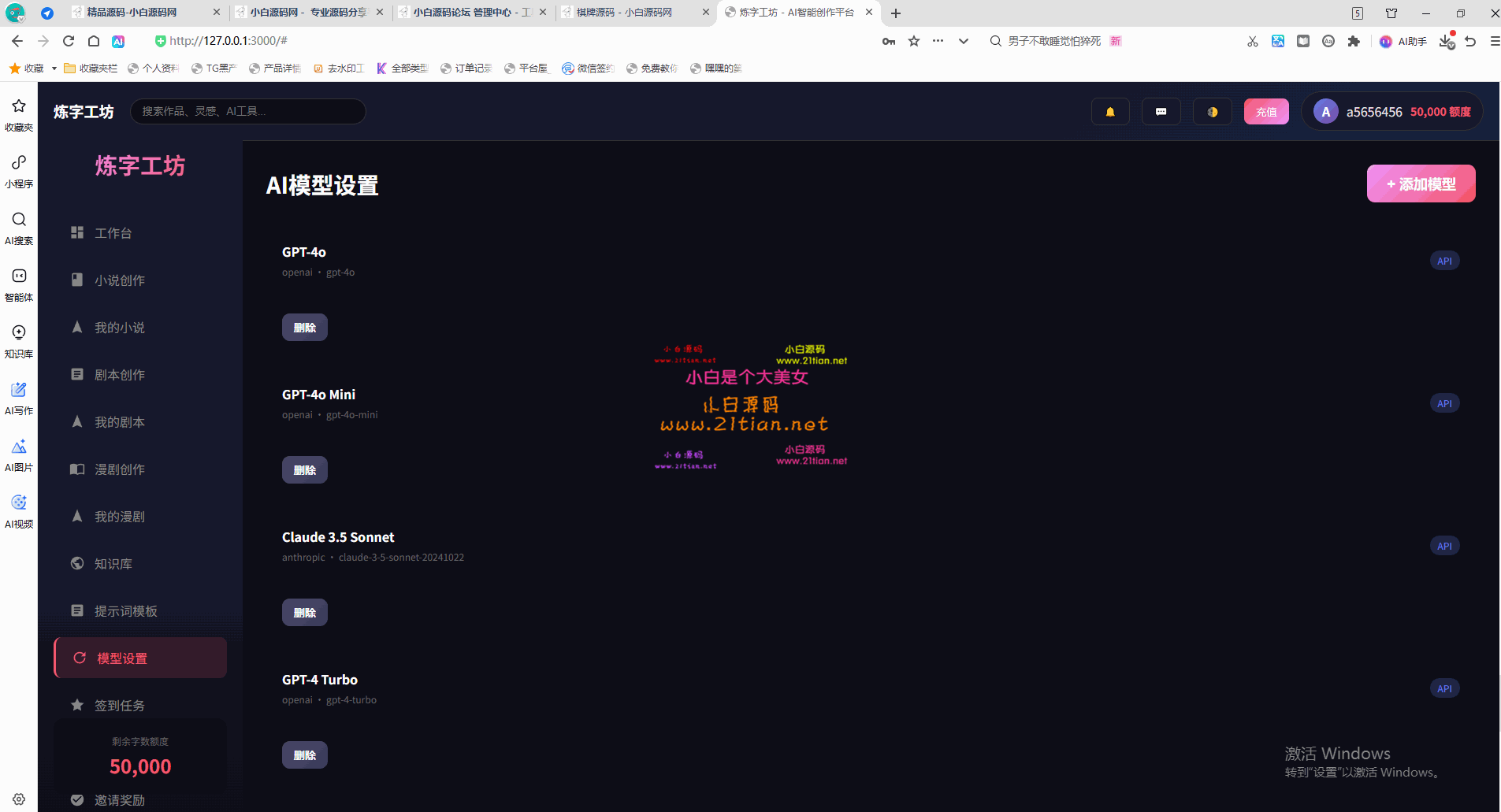Open the messages chat icon
The image size is (1501, 812).
coord(1161,112)
